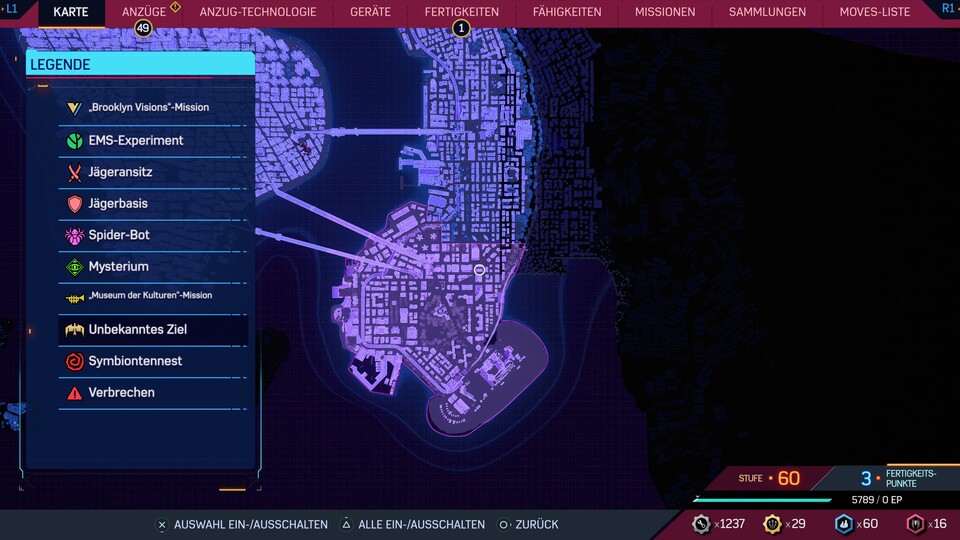Toggle Jägerbasis markers on the map
Image resolution: width=960 pixels, height=540 pixels.
coord(153,204)
